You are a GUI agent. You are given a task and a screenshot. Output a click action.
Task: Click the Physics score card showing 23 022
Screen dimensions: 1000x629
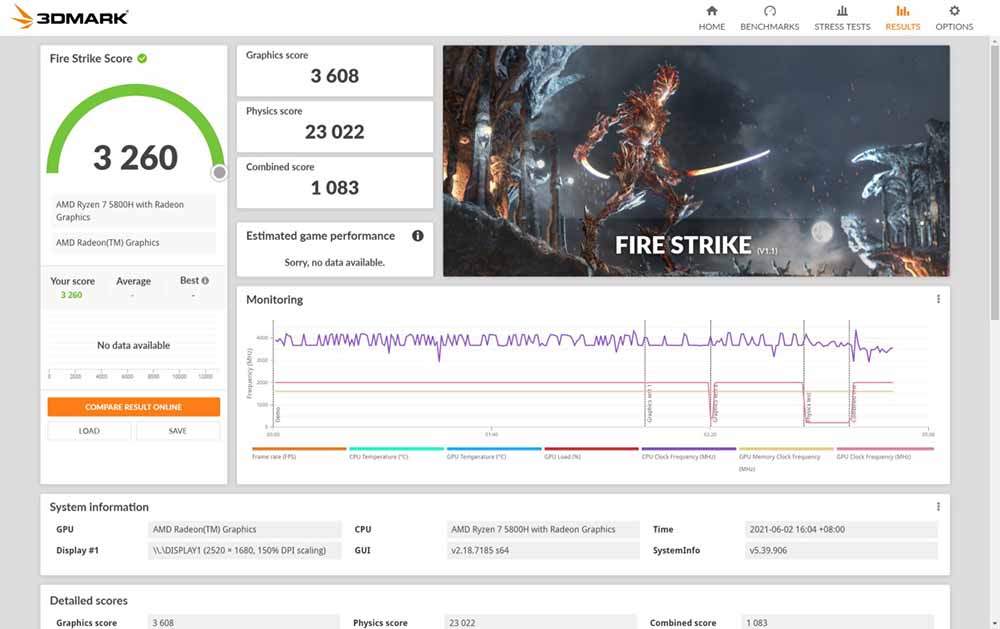335,126
